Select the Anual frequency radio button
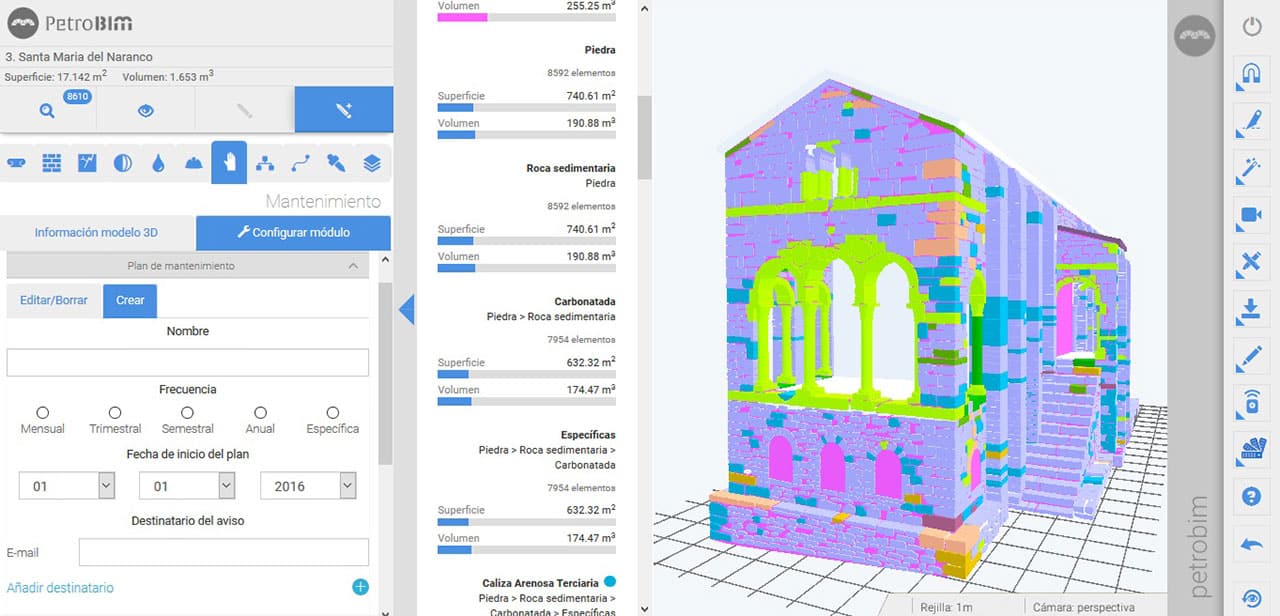The width and height of the screenshot is (1280, 616). [260, 412]
